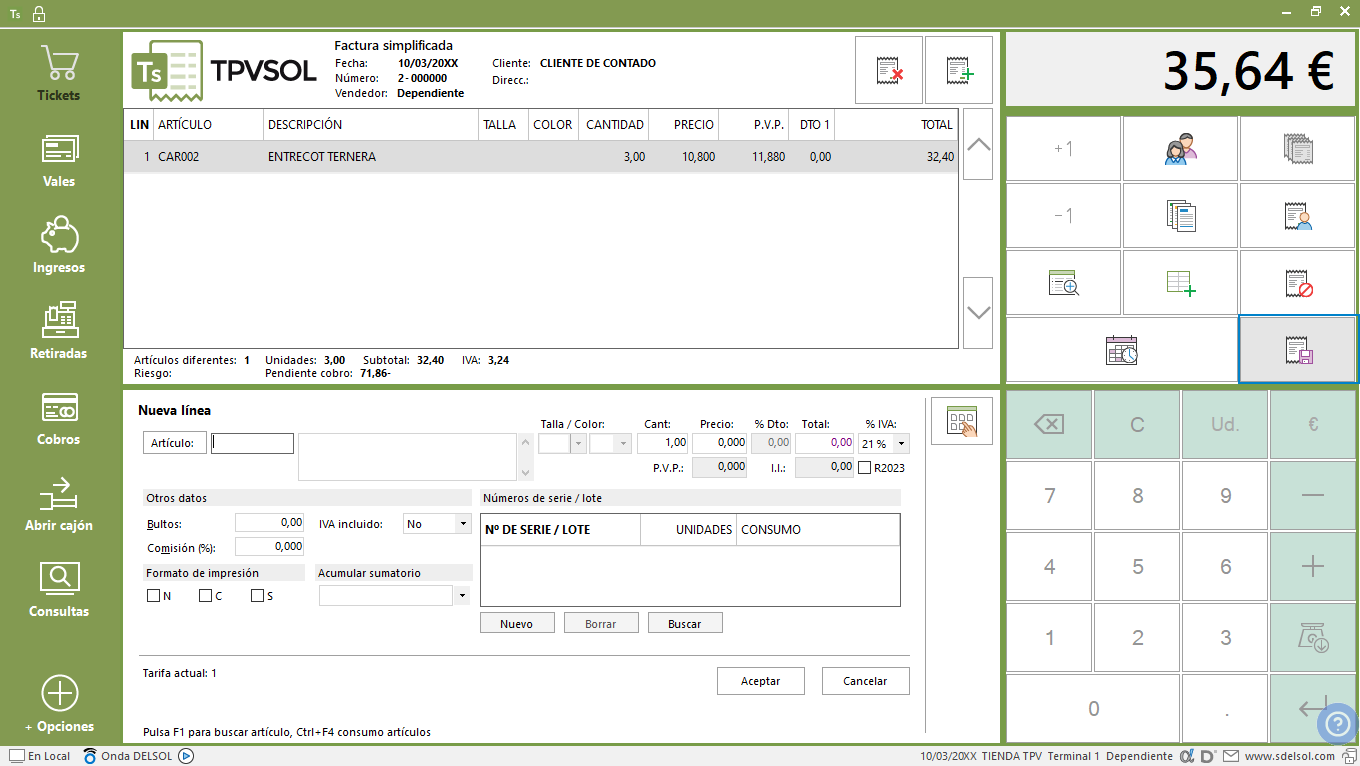The width and height of the screenshot is (1360, 766).
Task: Click the Comisión (%) input field
Action: coord(269,547)
